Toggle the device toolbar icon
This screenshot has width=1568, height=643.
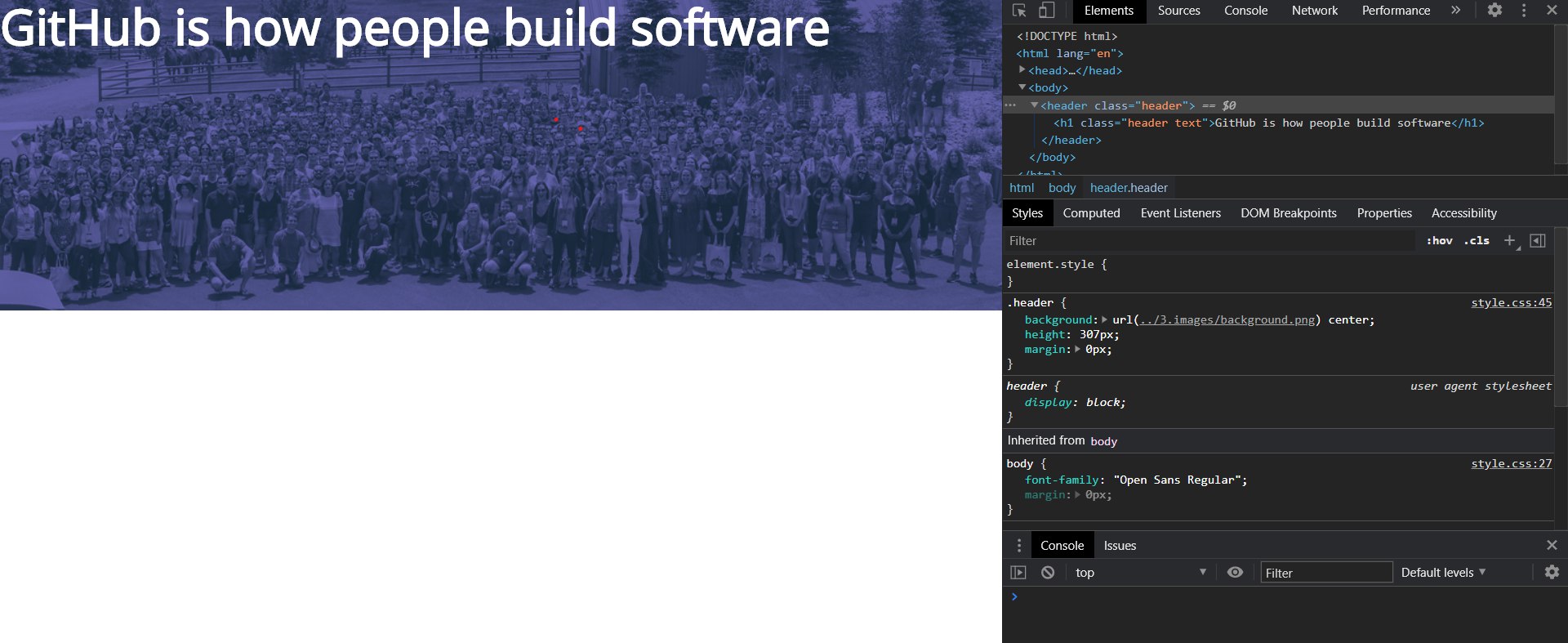coord(1046,11)
